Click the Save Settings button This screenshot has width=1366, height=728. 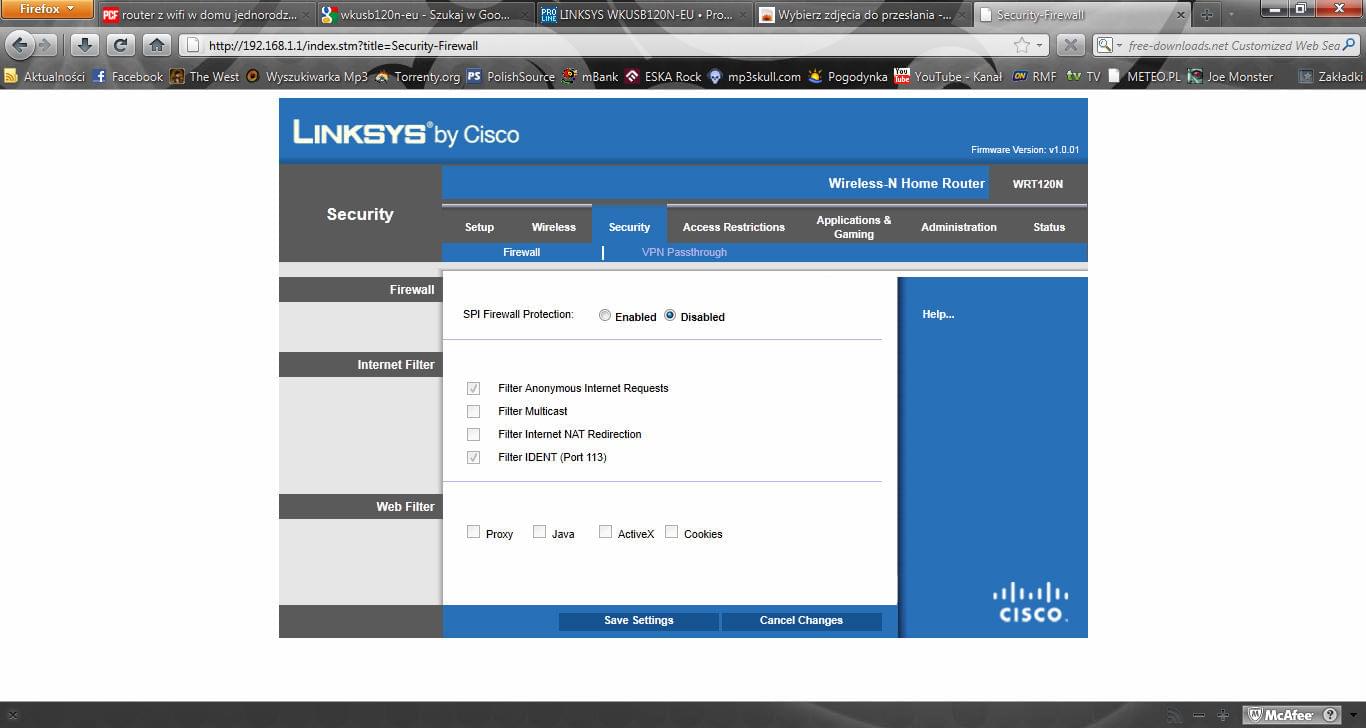coord(639,620)
